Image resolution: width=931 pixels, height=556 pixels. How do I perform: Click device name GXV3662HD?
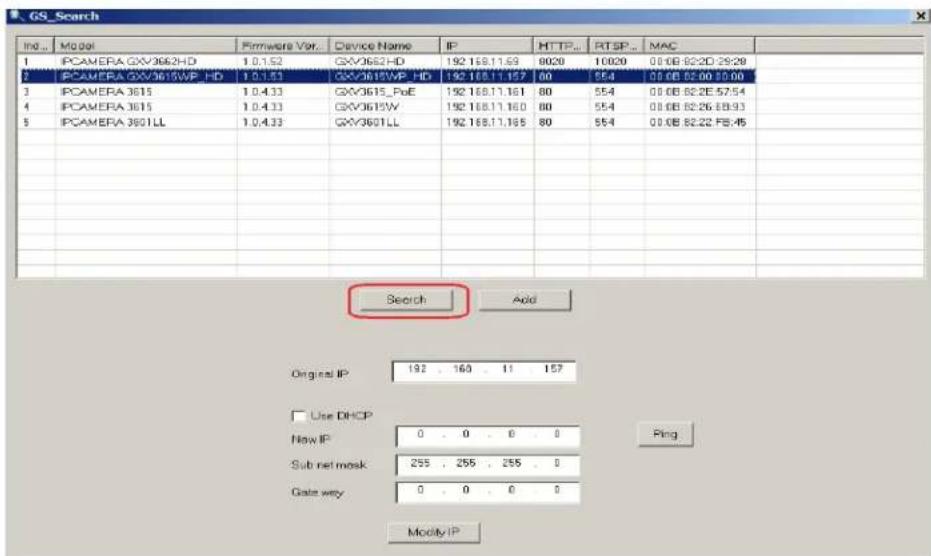369,62
